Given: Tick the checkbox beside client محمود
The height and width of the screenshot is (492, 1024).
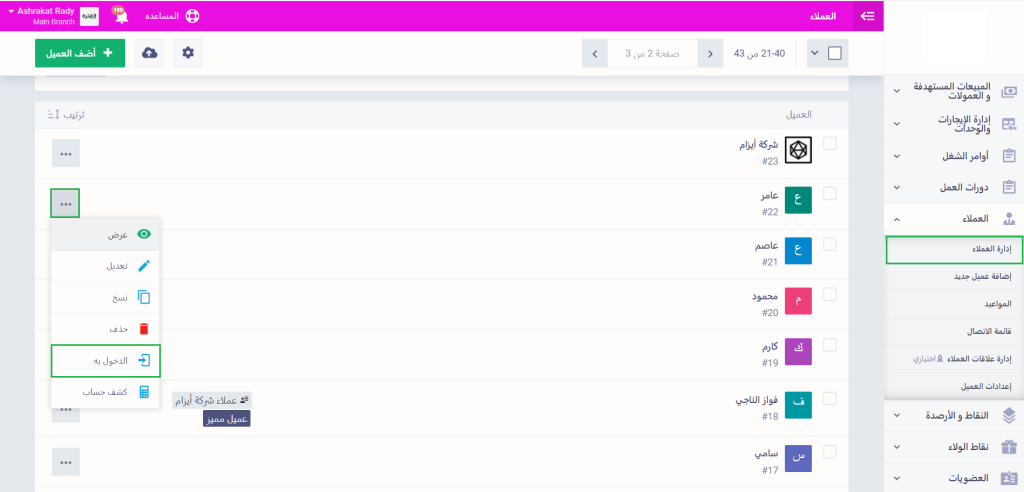Looking at the screenshot, I should [x=829, y=294].
